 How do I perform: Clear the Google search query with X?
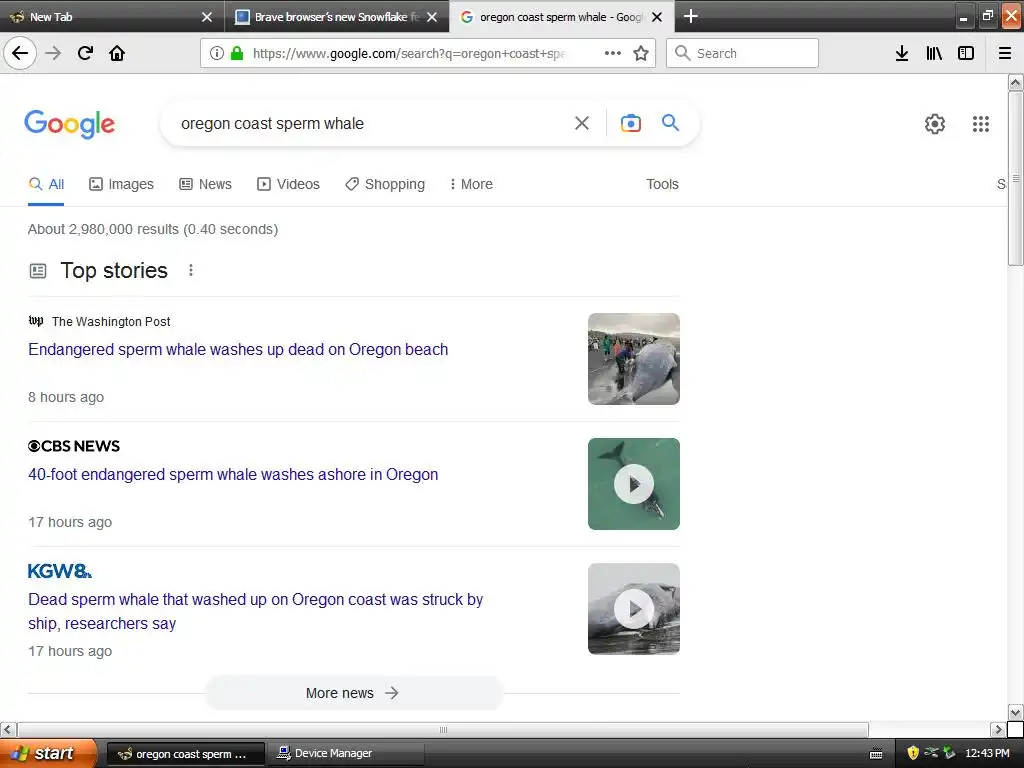click(x=582, y=123)
